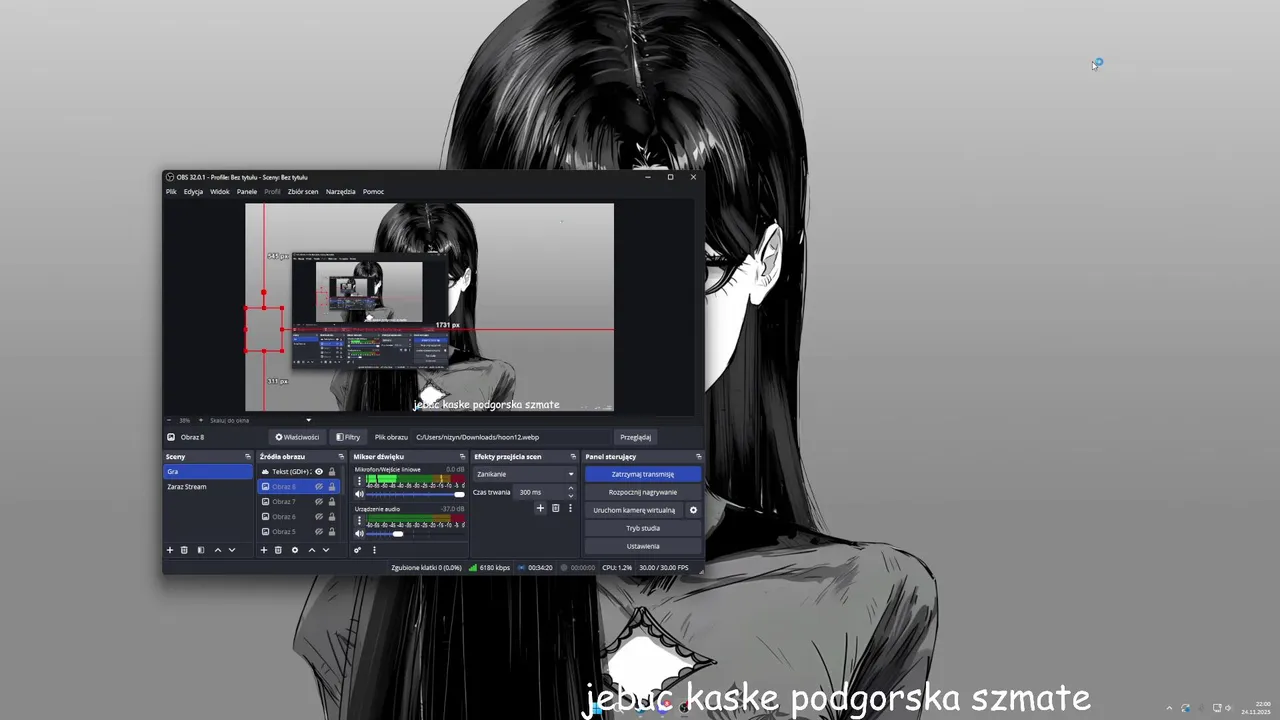Adjust the Mikrofon/Wejście liniowe volume slider
The image size is (1280, 720).
click(416, 494)
